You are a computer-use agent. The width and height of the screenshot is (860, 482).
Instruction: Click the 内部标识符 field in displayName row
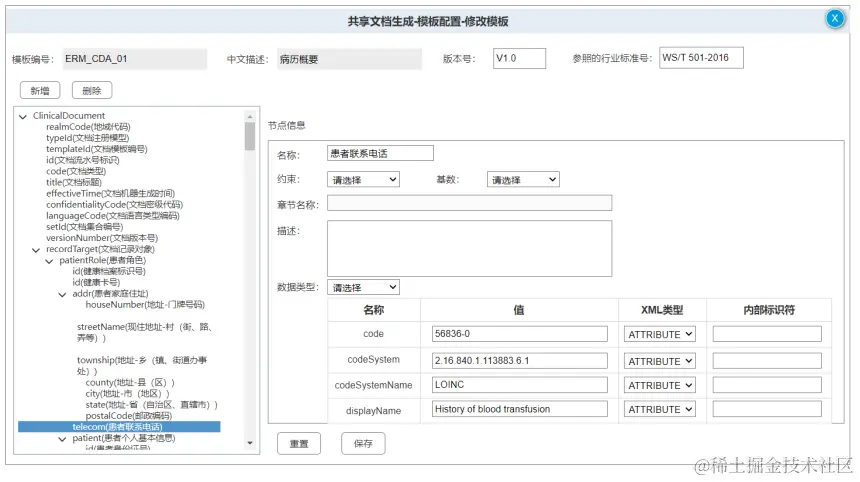[x=767, y=409]
